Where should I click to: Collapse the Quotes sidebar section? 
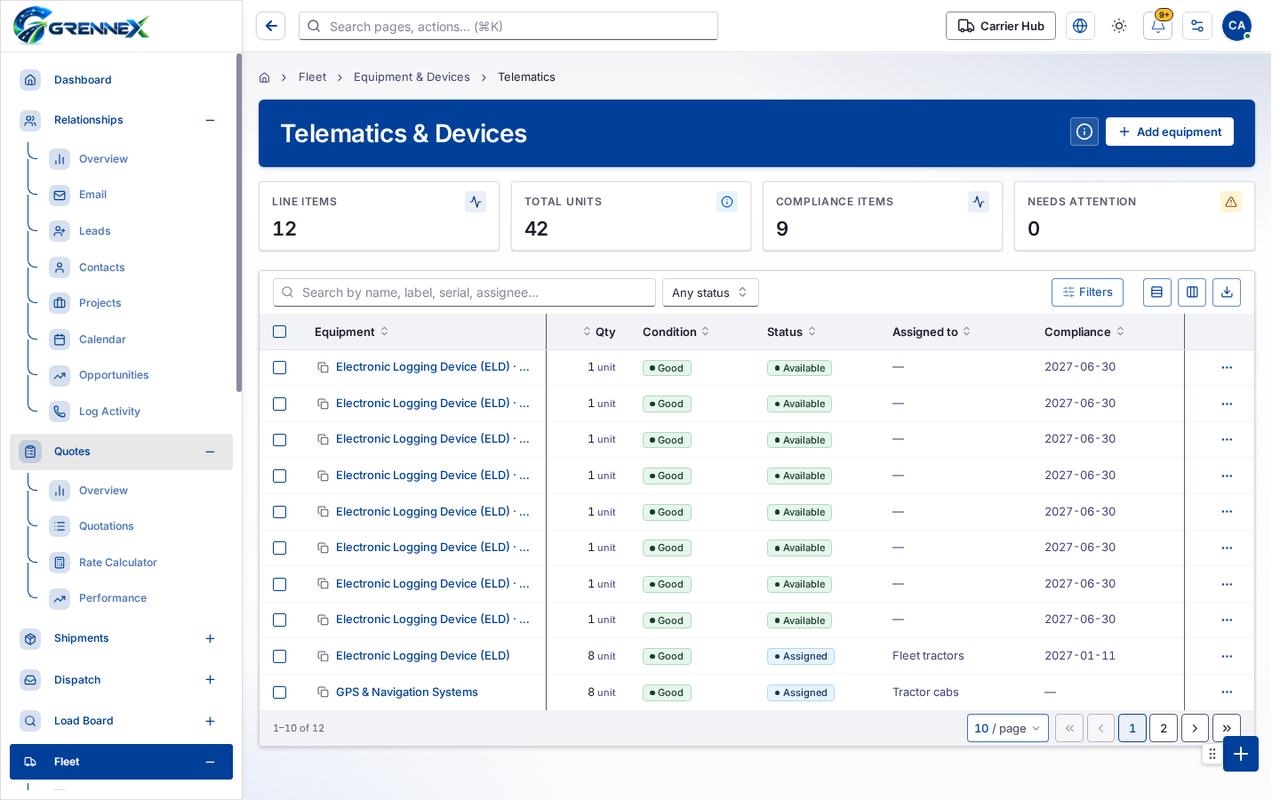(x=210, y=452)
